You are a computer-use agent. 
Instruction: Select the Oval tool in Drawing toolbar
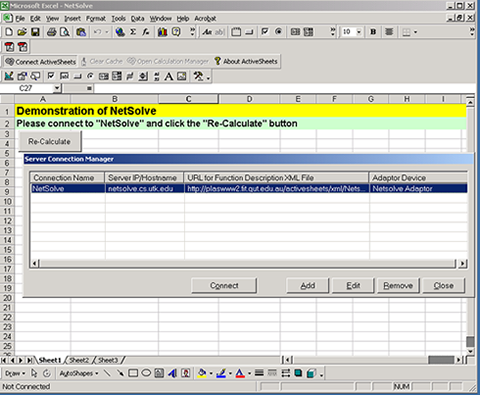pos(146,373)
